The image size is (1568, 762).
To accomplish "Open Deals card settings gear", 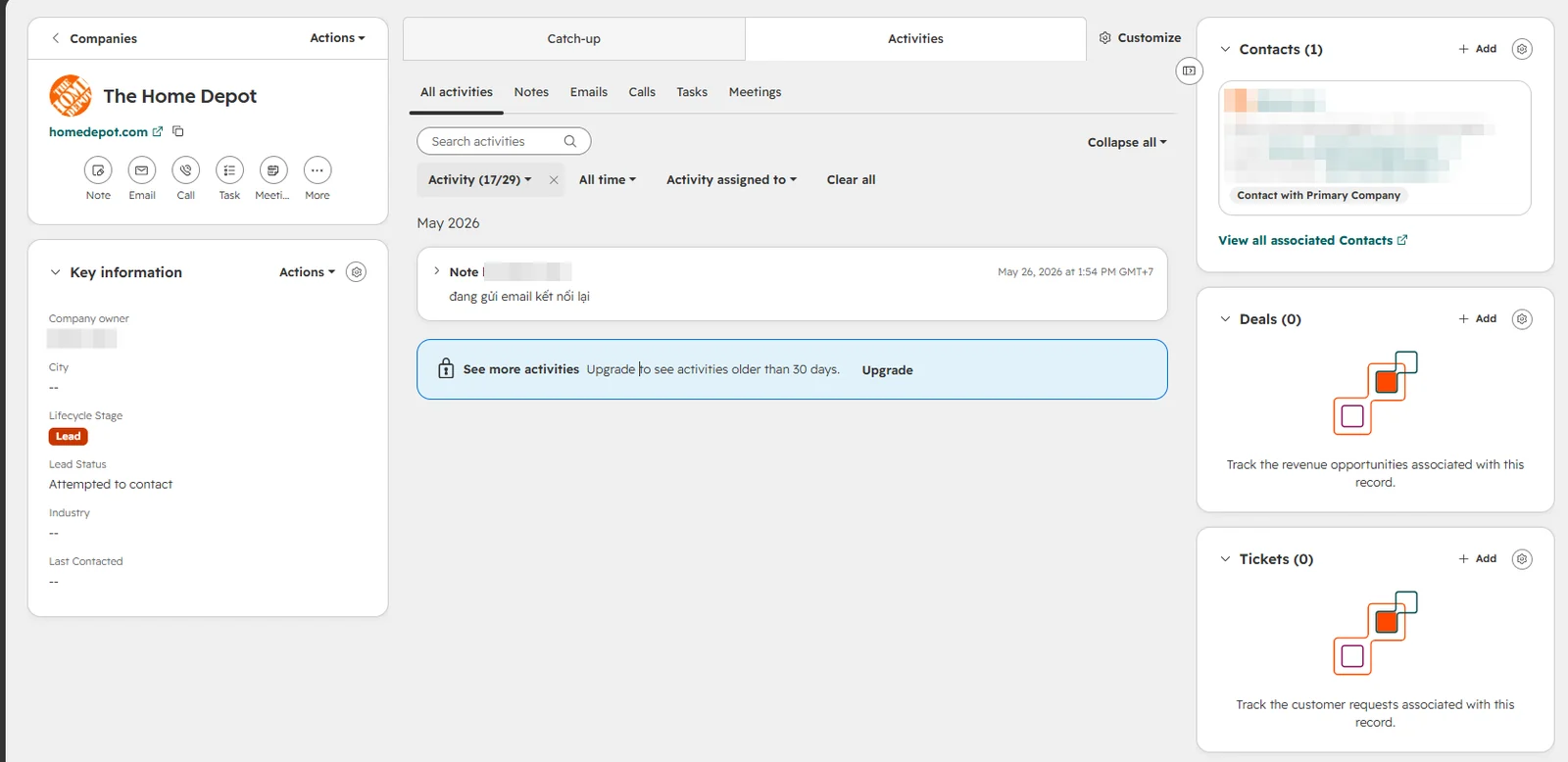I will tap(1522, 319).
